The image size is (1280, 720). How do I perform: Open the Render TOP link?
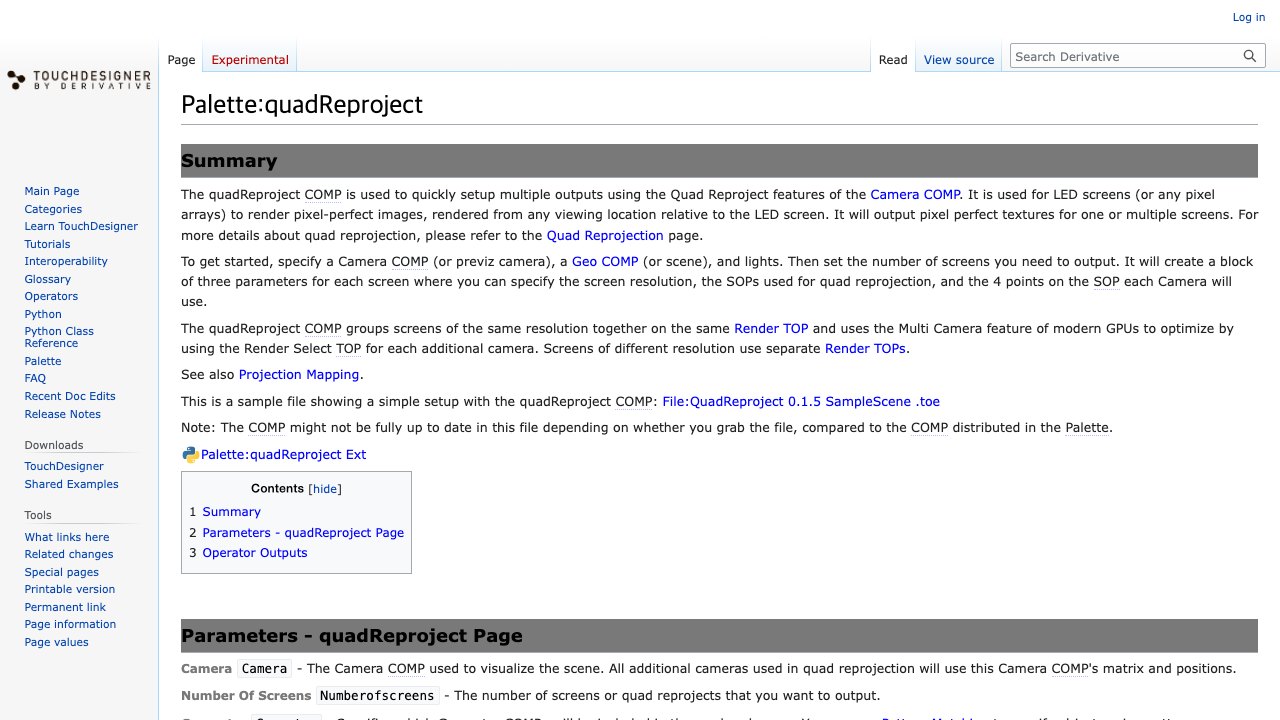pyautogui.click(x=771, y=329)
